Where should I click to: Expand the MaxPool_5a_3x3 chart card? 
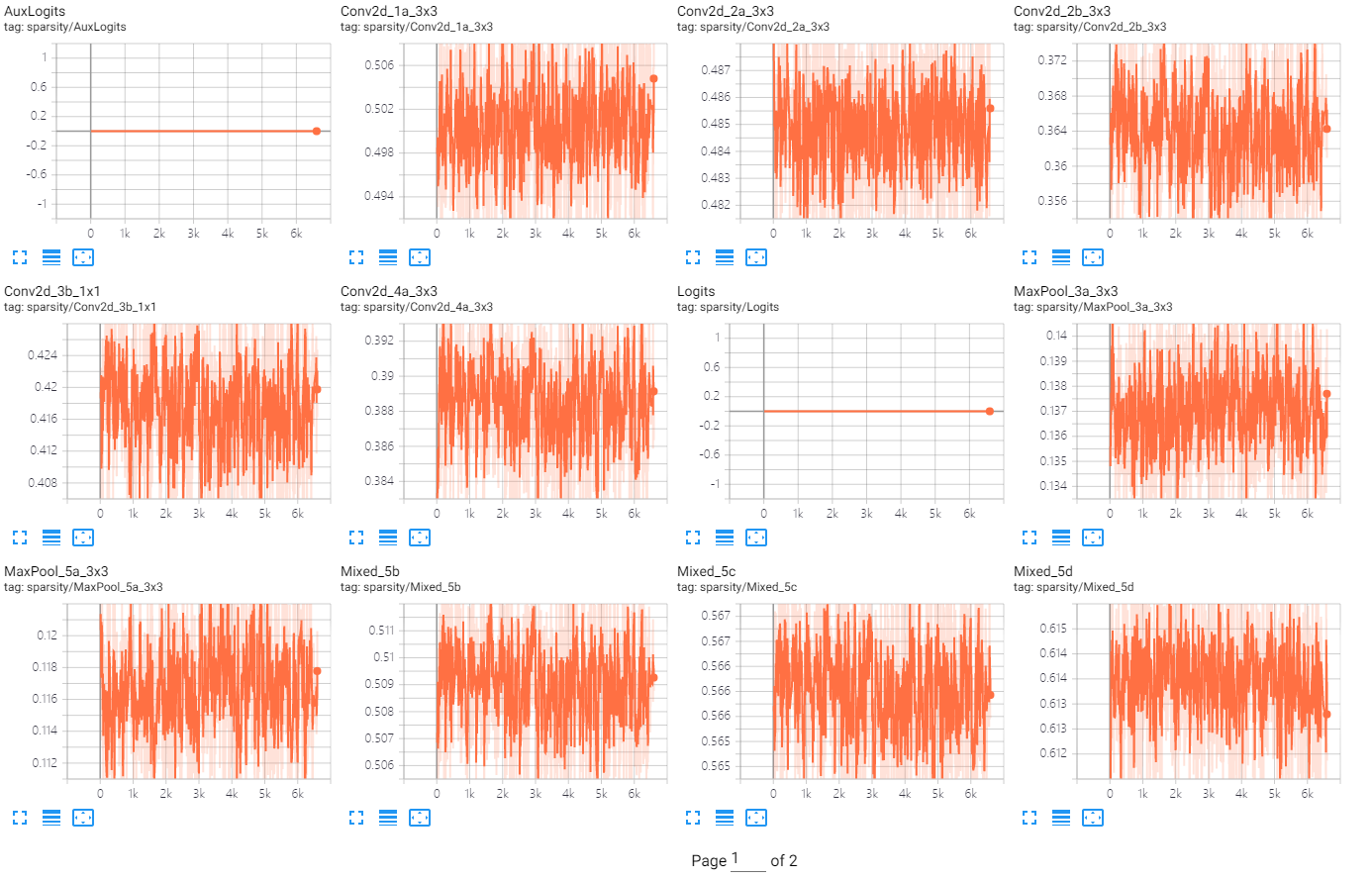coord(20,818)
